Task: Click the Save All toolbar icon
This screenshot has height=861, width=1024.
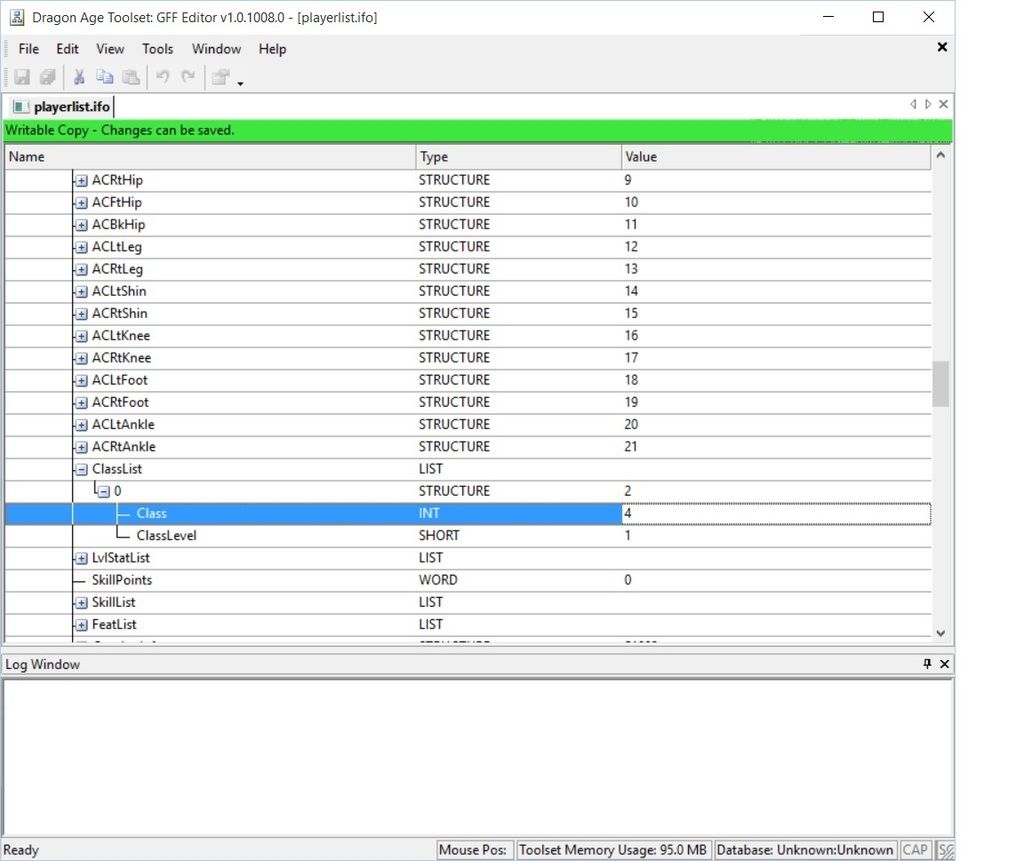Action: point(47,77)
